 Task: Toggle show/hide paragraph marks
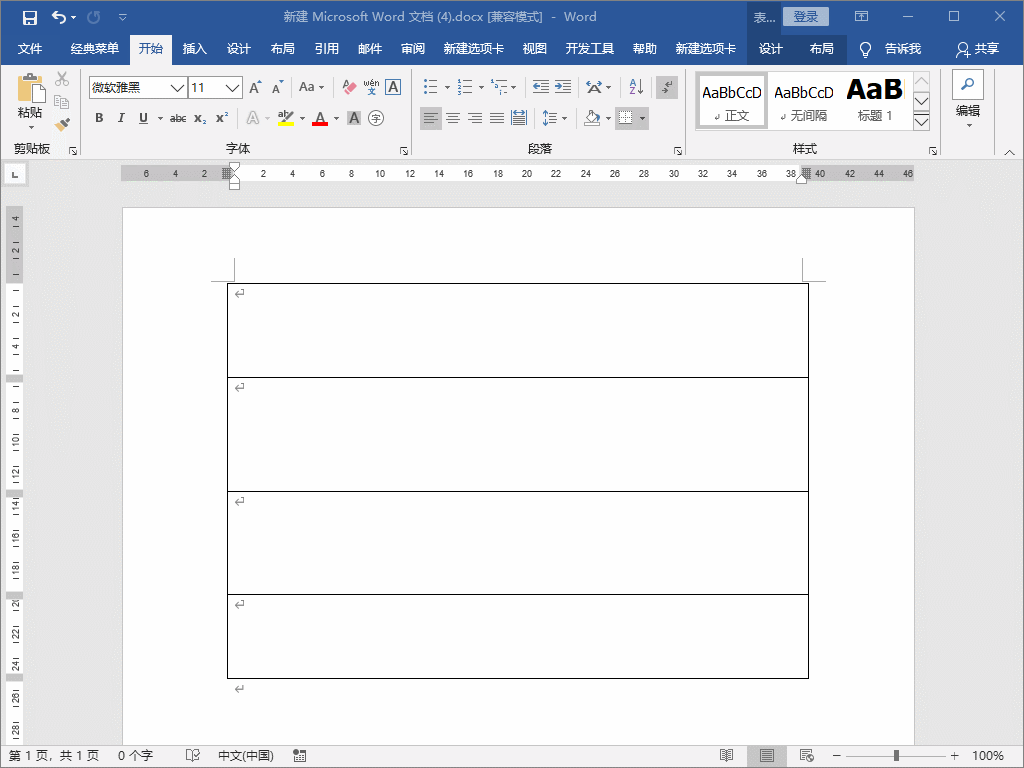[x=667, y=87]
